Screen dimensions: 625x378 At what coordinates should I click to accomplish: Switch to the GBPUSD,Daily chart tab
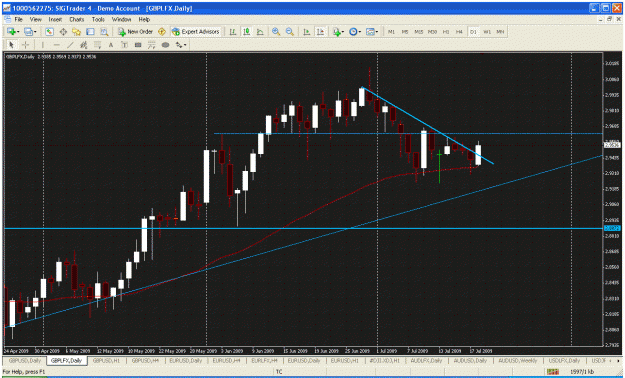coord(24,360)
